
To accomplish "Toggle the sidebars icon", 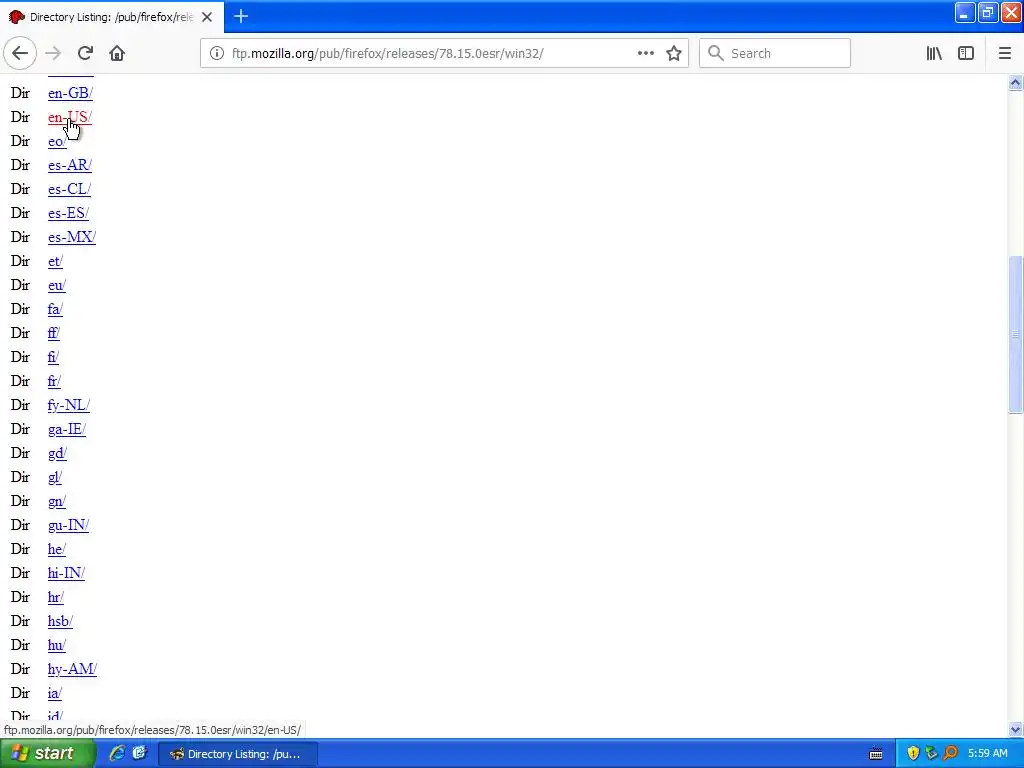I will (x=966, y=54).
